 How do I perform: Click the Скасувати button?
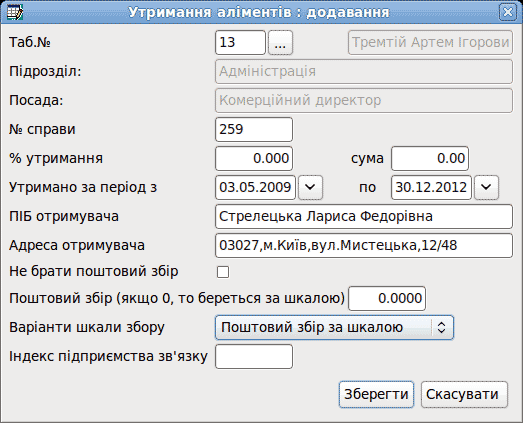coord(464,395)
